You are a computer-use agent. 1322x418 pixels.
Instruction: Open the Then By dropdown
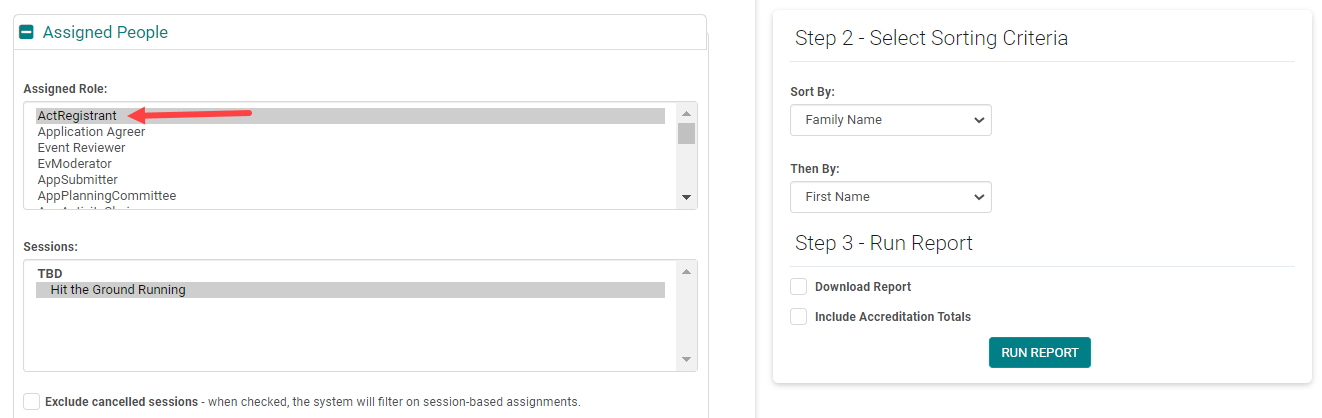pos(890,197)
